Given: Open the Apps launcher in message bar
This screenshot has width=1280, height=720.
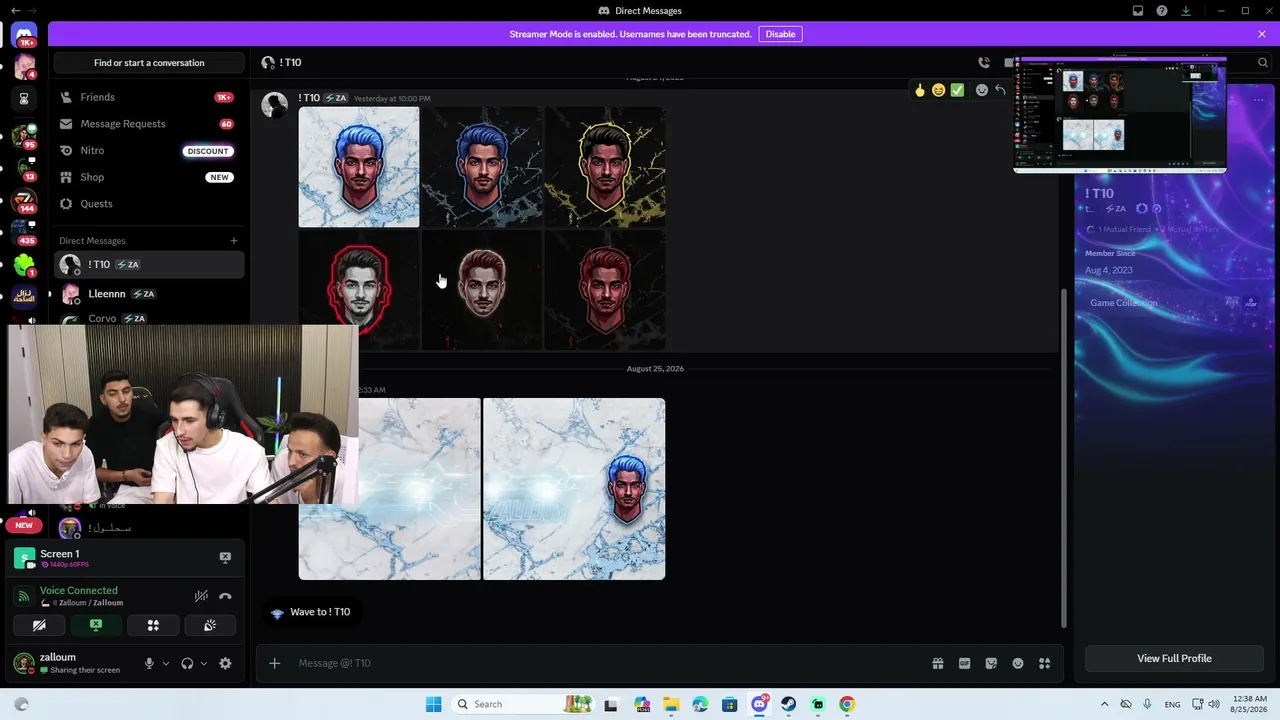Looking at the screenshot, I should tap(1045, 663).
